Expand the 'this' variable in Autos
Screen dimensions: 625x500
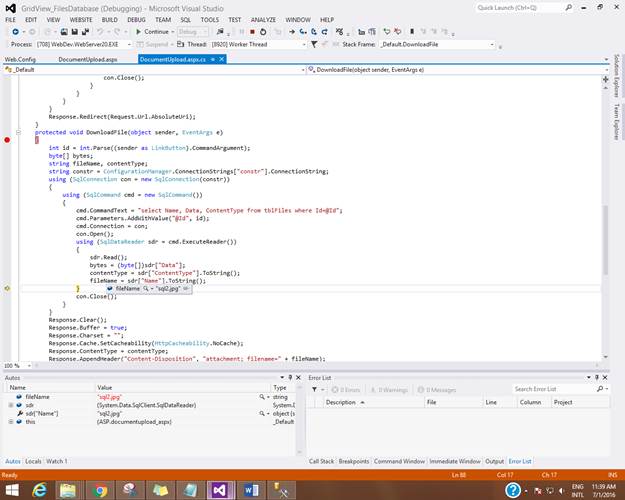click(x=10, y=422)
